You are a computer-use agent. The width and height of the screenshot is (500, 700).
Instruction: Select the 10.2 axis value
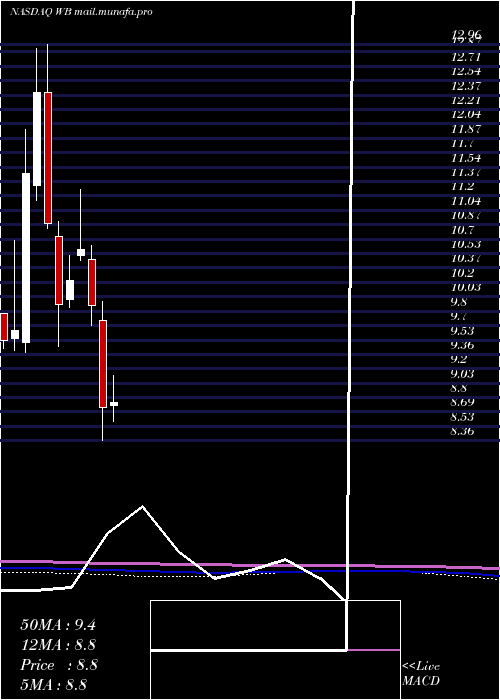[x=462, y=273]
